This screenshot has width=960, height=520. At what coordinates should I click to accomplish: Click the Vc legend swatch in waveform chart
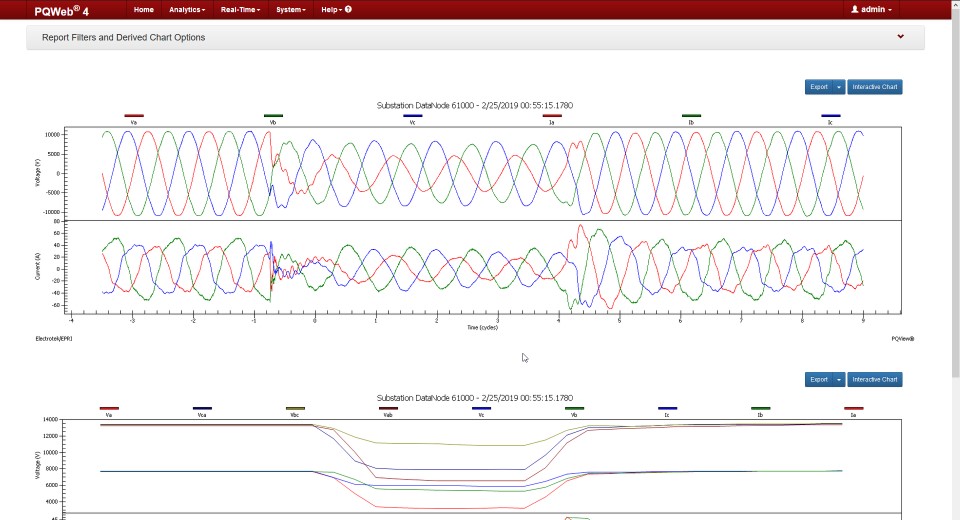[x=413, y=115]
